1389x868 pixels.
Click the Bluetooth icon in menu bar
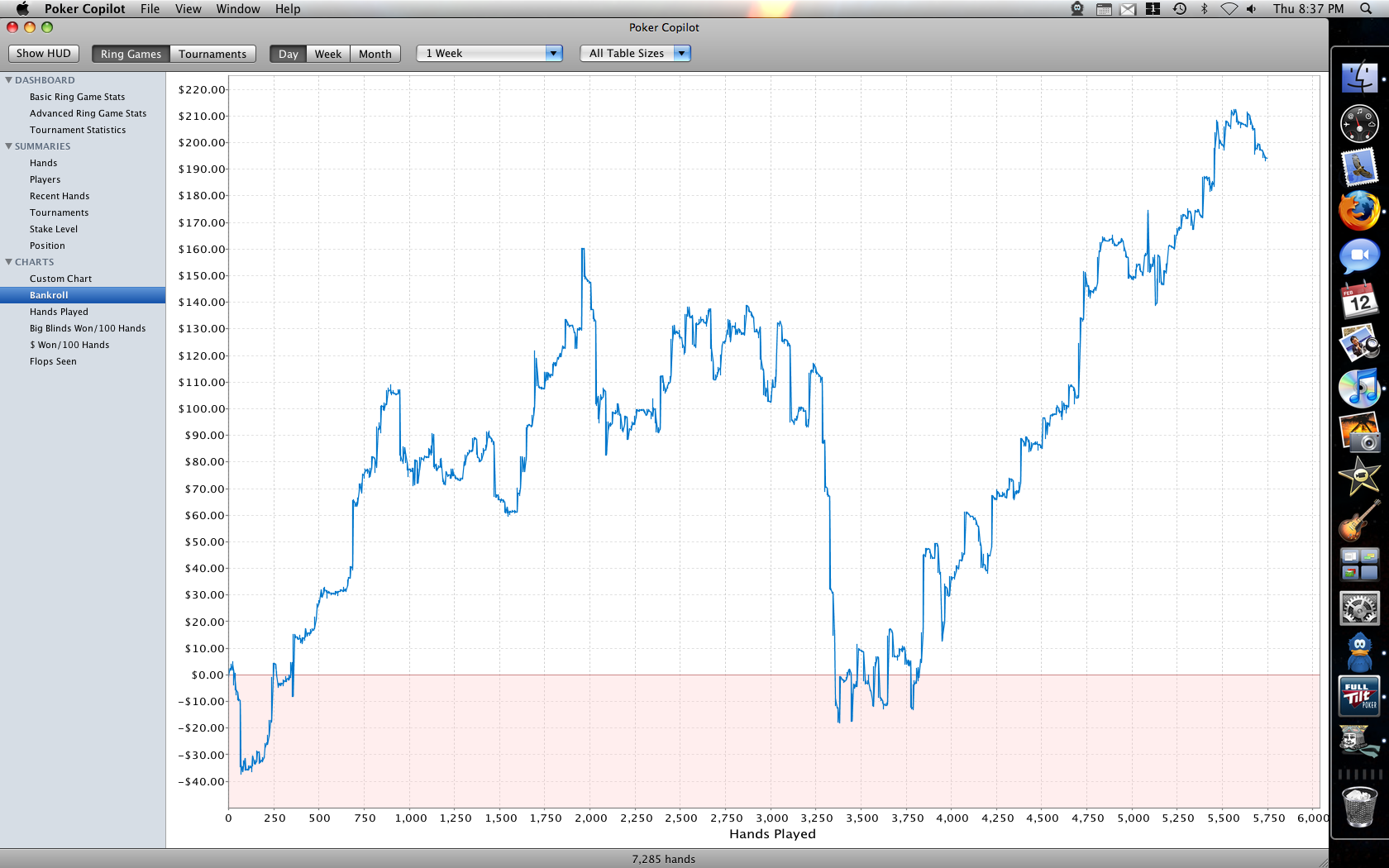[x=1205, y=8]
